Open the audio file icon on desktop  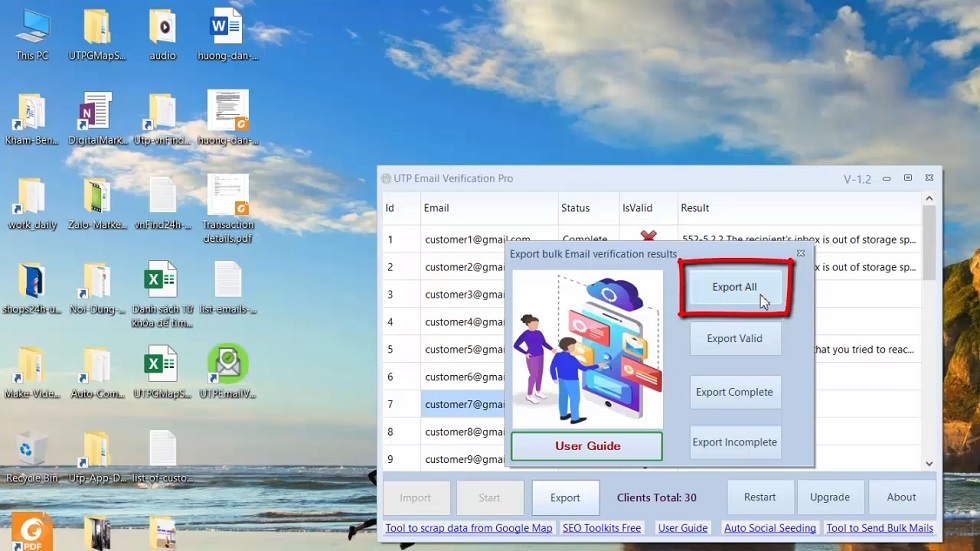click(x=162, y=30)
